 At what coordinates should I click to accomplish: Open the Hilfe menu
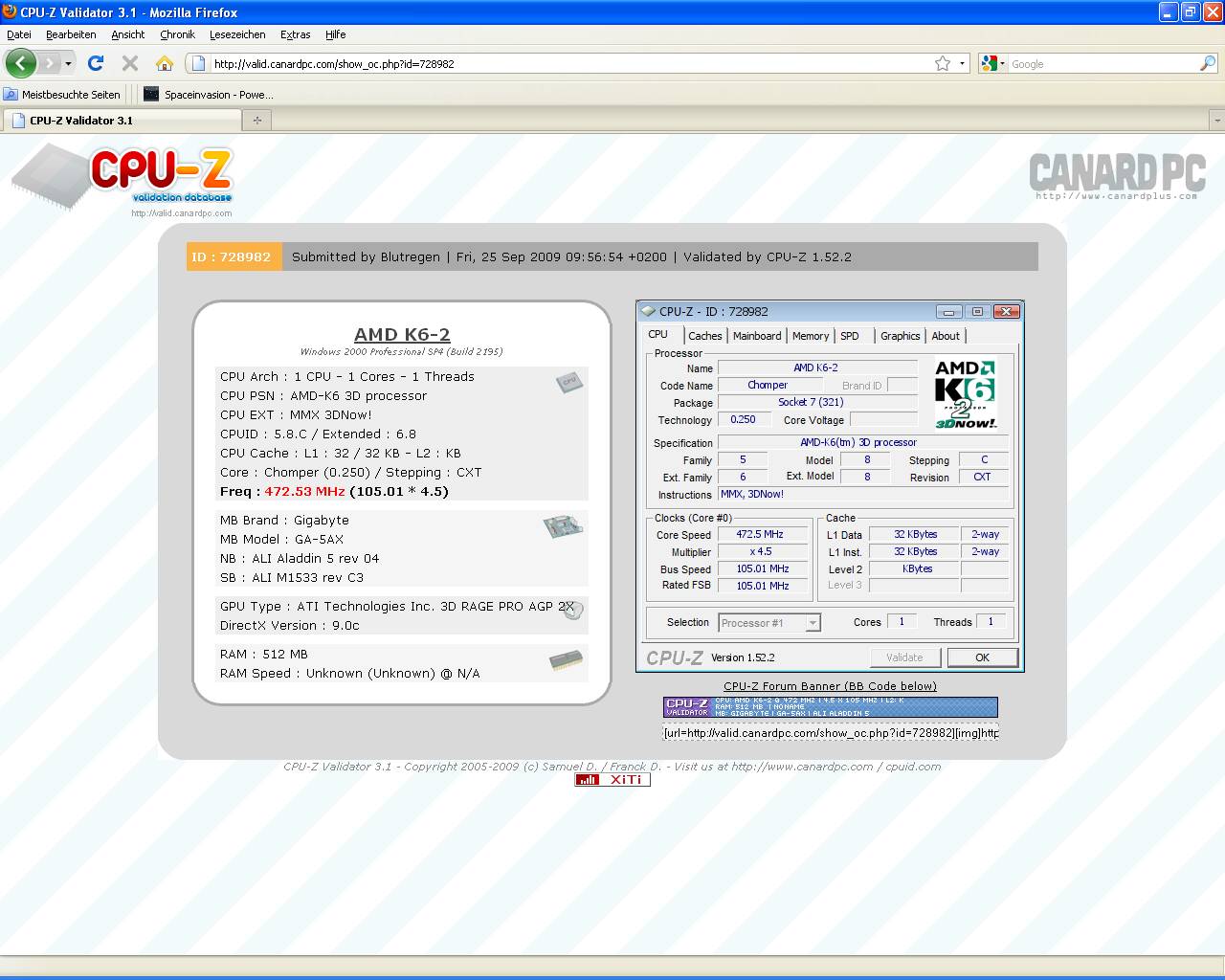pyautogui.click(x=335, y=34)
